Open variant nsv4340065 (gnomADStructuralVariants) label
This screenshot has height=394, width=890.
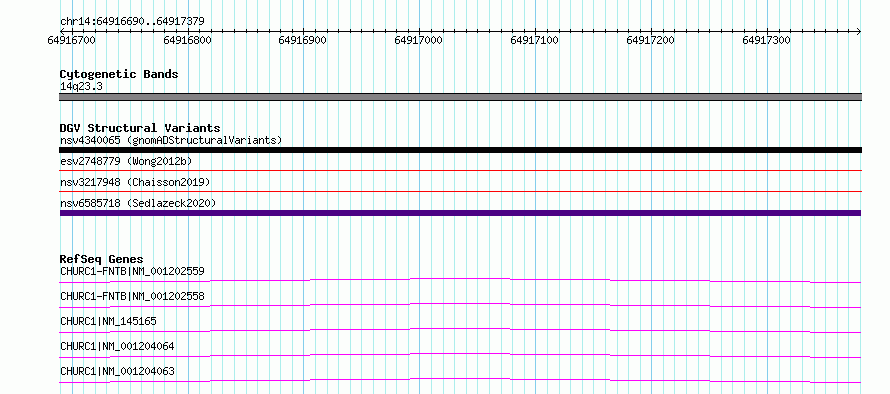pyautogui.click(x=171, y=140)
